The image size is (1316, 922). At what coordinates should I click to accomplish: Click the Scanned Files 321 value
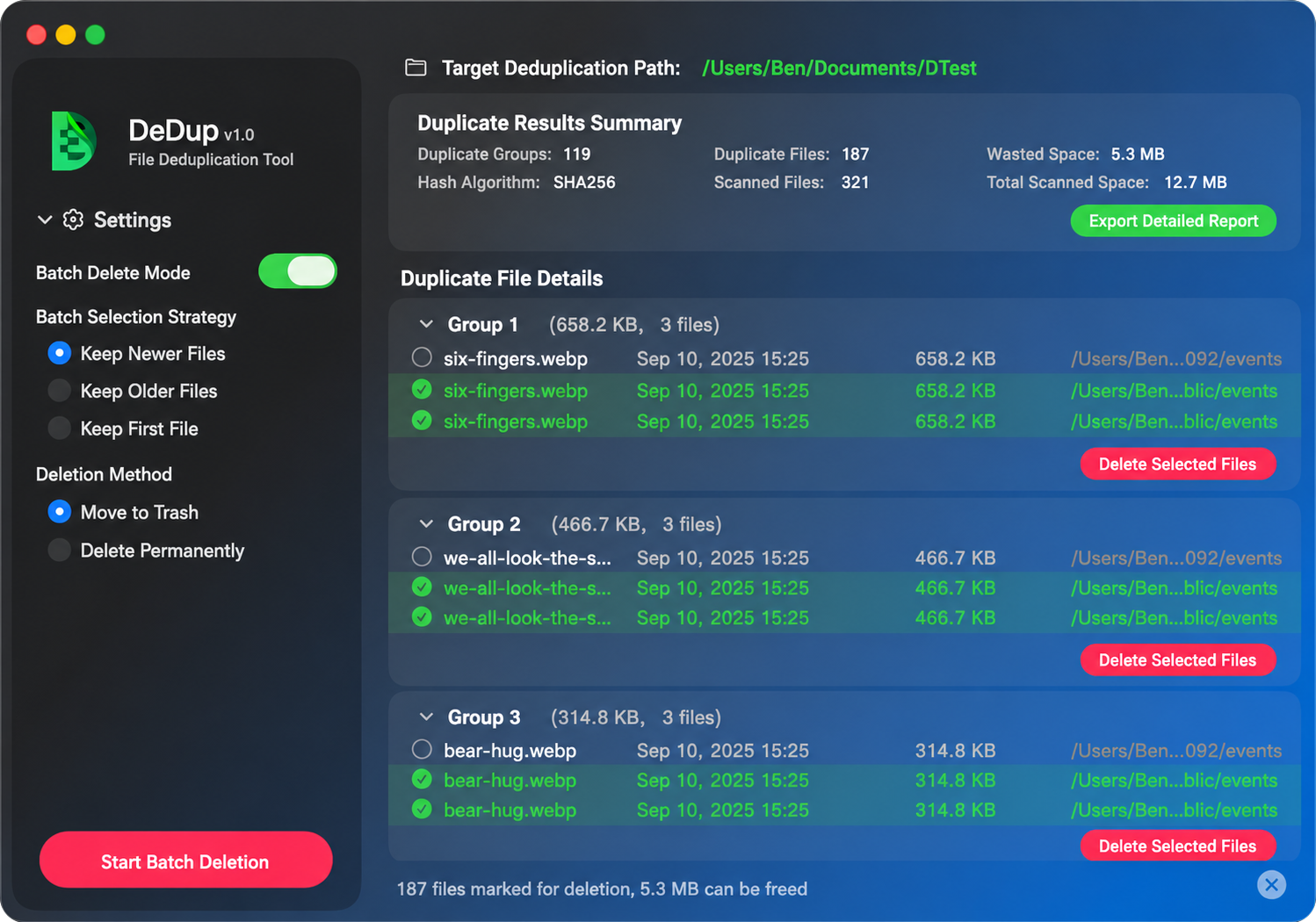point(855,183)
